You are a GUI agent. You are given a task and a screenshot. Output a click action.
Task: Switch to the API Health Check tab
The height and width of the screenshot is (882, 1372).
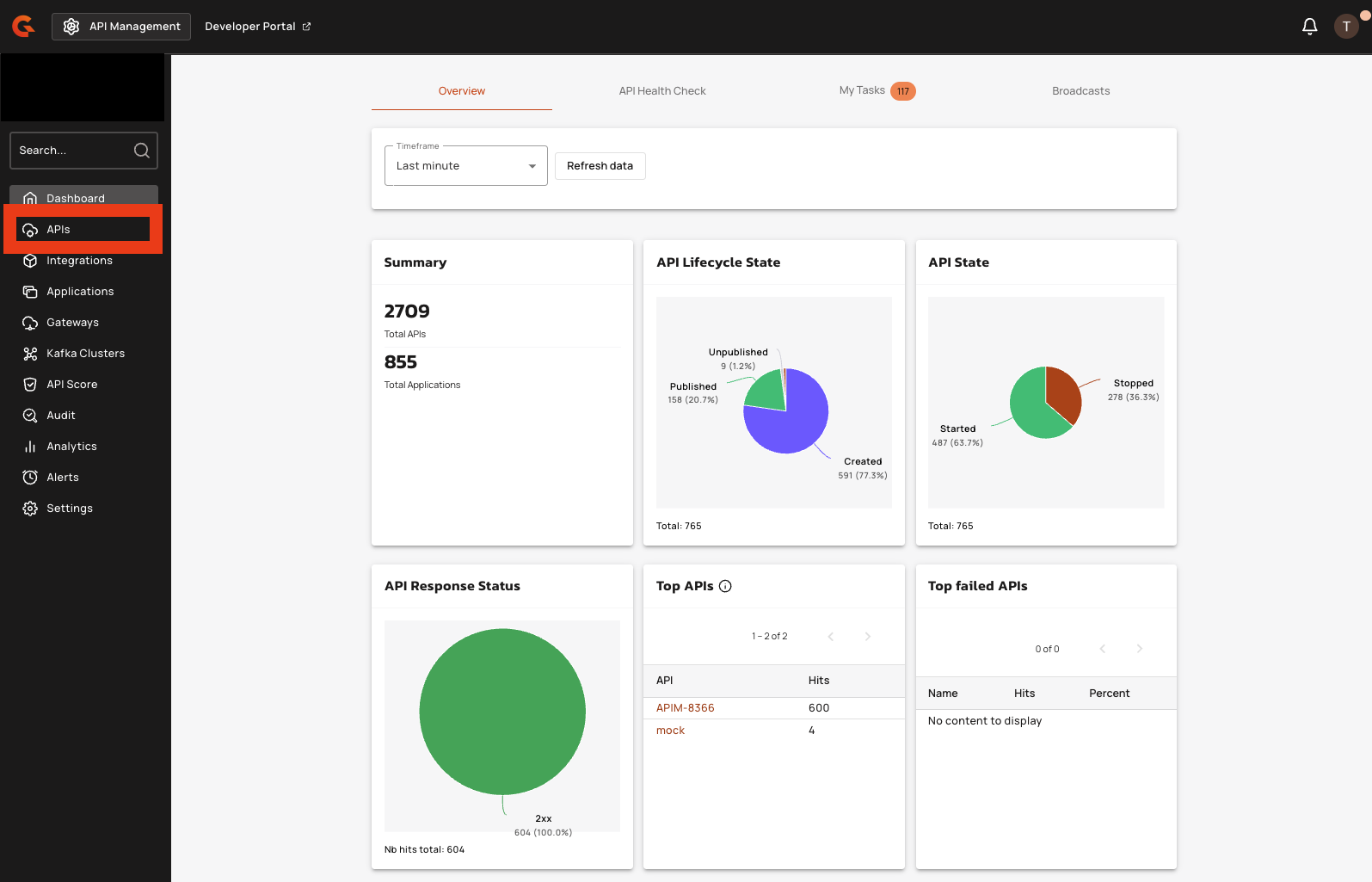(661, 91)
